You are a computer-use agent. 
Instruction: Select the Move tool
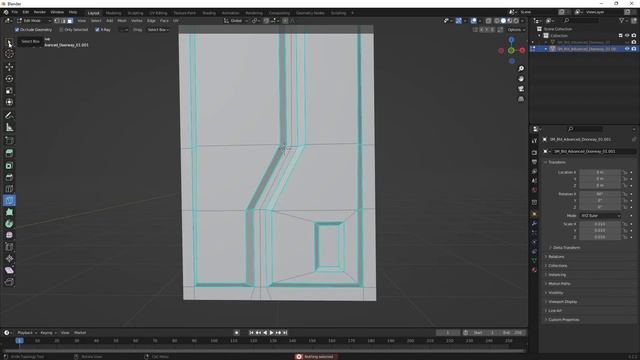(9, 67)
